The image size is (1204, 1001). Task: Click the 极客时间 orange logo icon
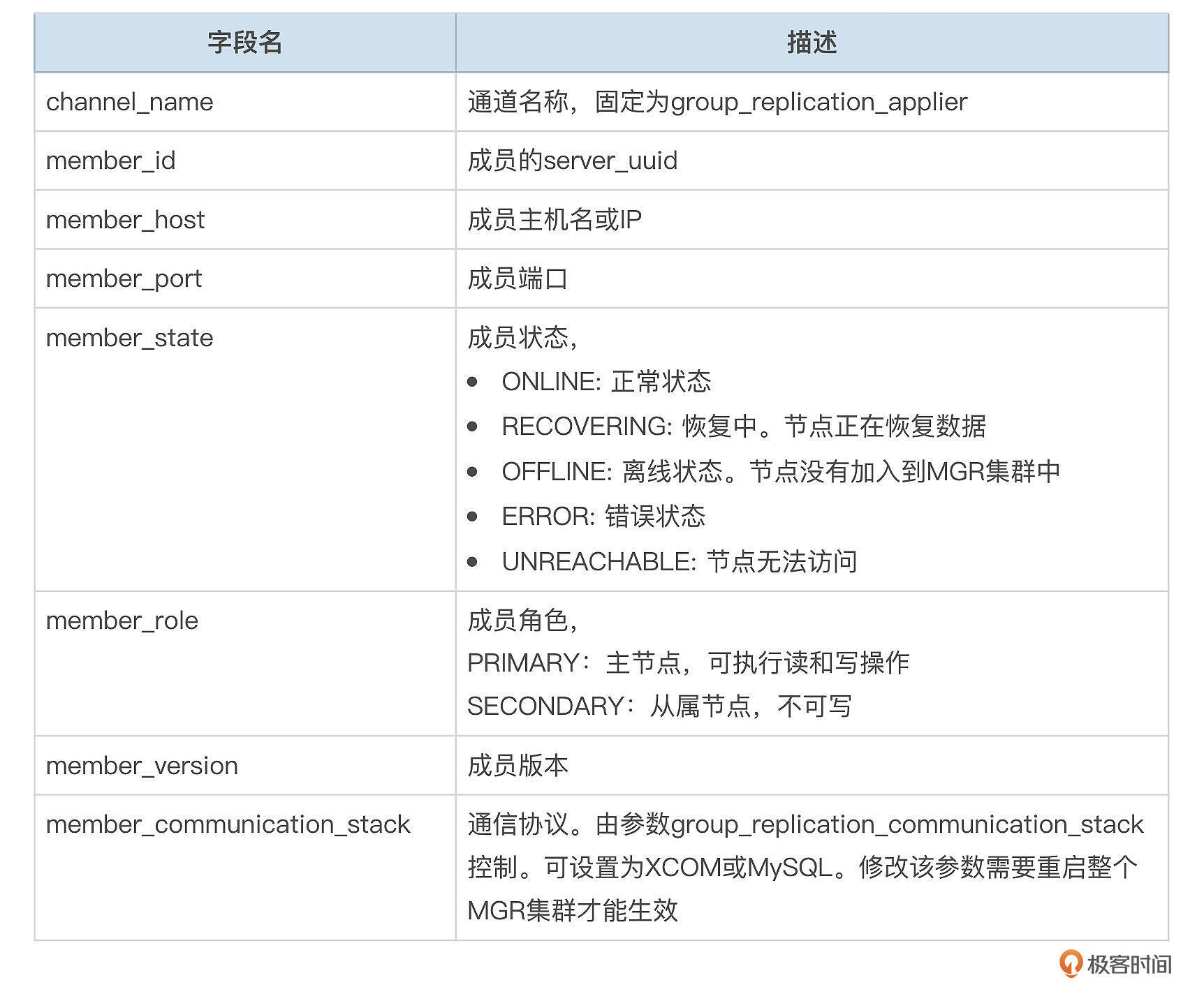tap(1070, 963)
